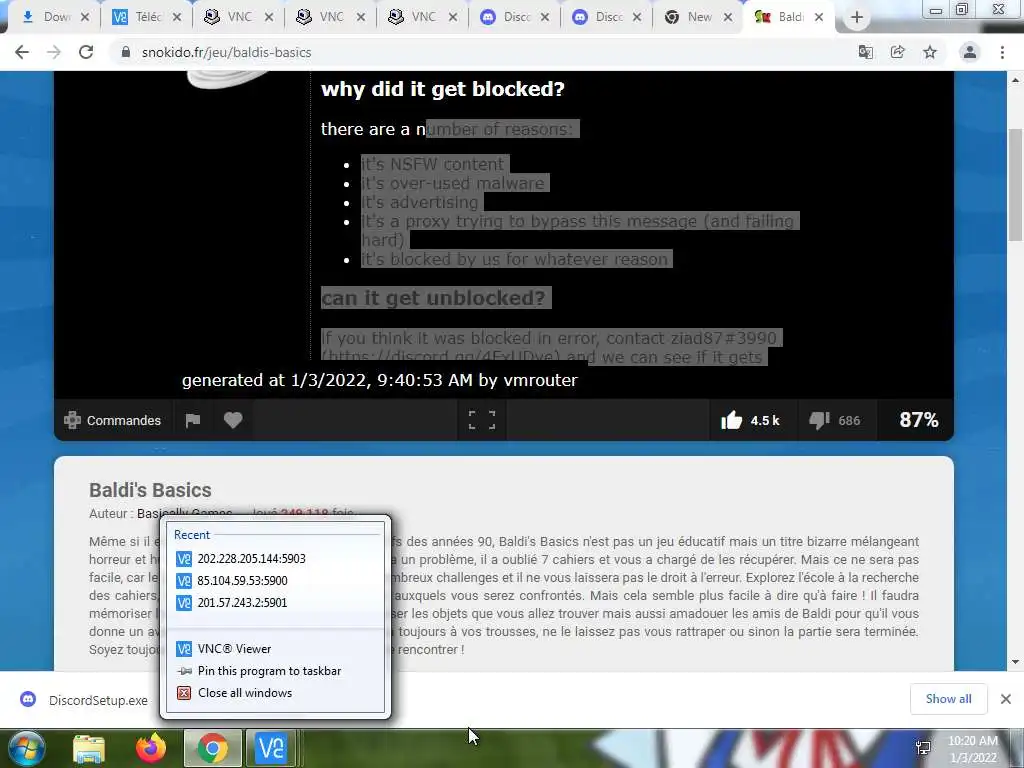The image size is (1024, 768).
Task: Launch VNC® Viewer from jump list
Action: click(x=274, y=648)
